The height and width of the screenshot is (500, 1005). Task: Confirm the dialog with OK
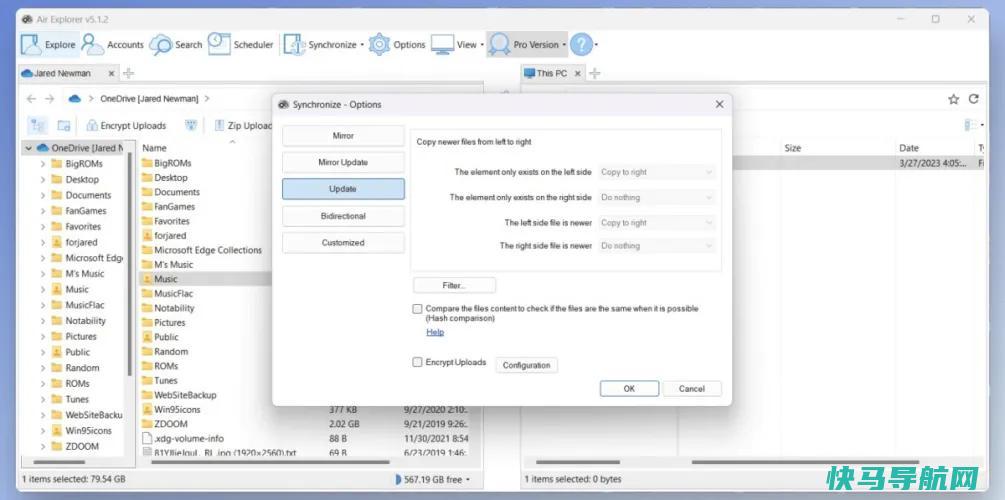pos(629,388)
